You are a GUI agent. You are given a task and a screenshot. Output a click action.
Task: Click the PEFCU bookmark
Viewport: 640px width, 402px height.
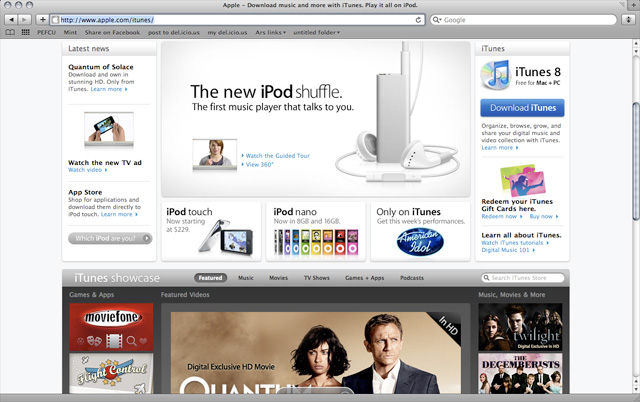point(46,32)
